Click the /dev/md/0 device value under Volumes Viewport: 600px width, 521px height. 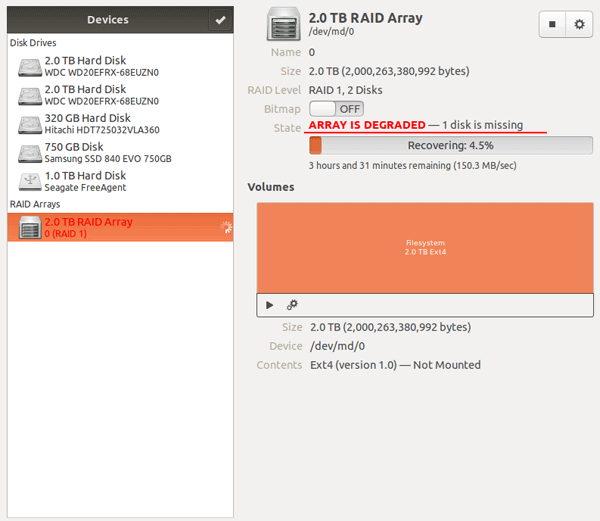point(337,346)
